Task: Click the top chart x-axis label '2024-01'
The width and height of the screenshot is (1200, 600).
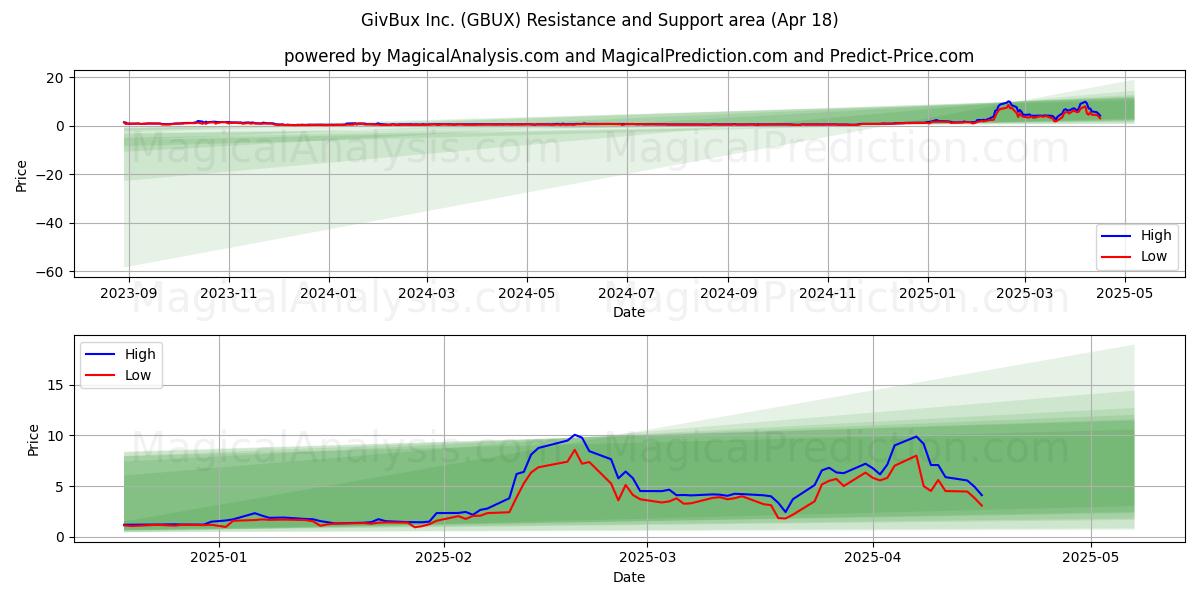Action: pos(329,293)
